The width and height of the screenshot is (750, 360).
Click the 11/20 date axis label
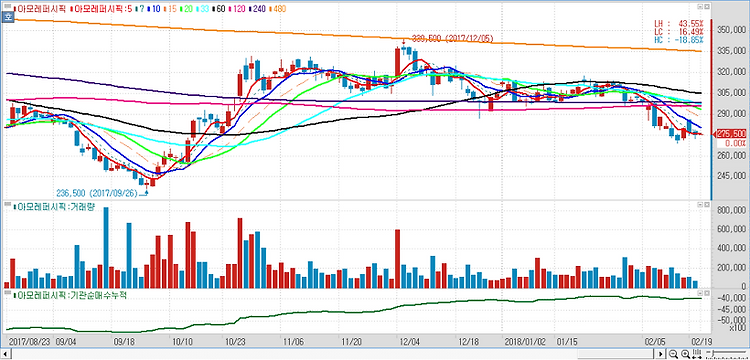351,342
